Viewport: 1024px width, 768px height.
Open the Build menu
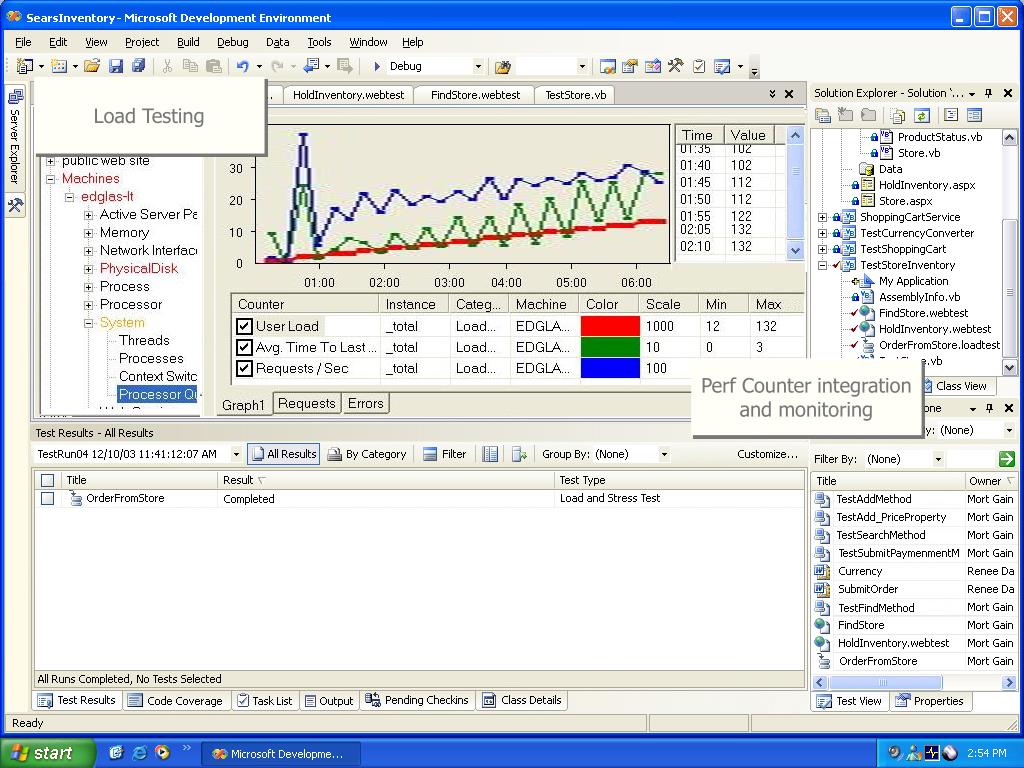pos(188,42)
